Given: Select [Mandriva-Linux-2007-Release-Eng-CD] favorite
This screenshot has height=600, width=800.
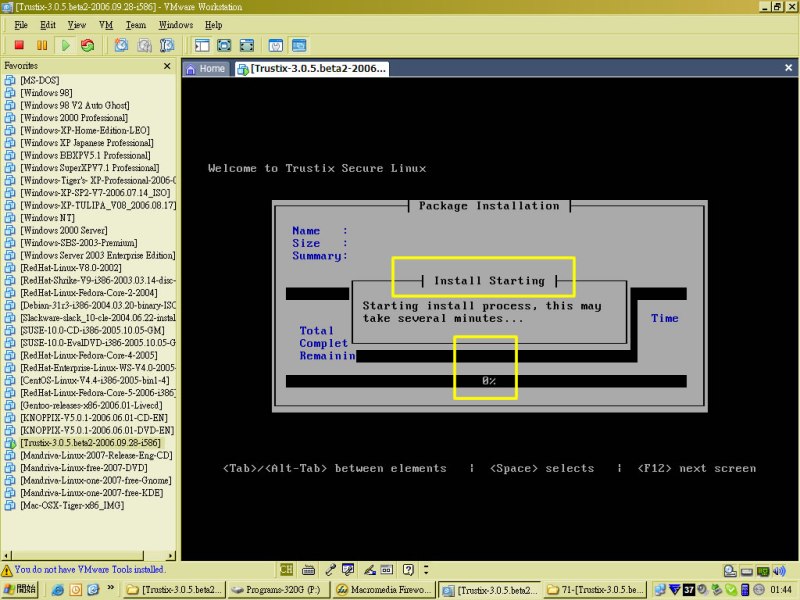Looking at the screenshot, I should point(96,455).
